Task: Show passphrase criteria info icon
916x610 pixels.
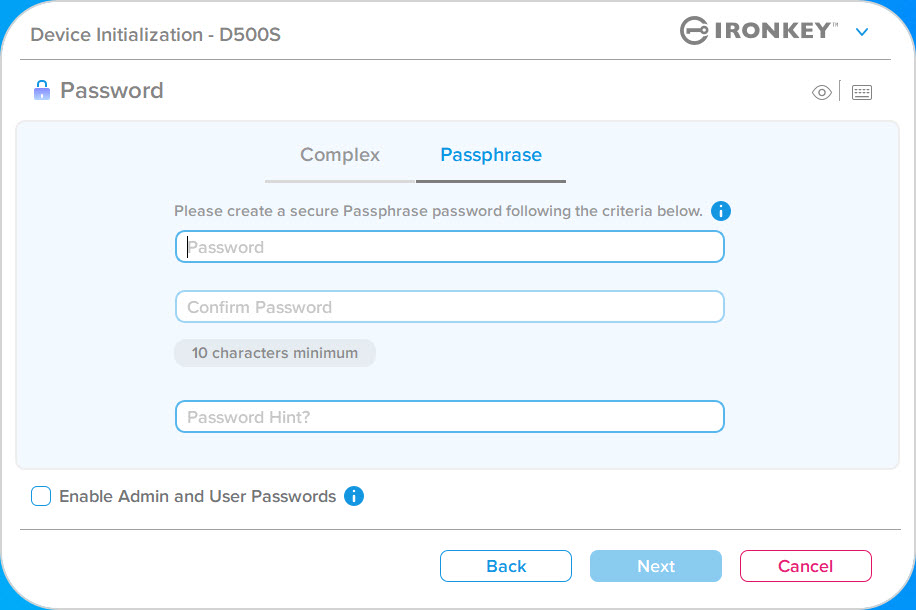Action: point(721,211)
